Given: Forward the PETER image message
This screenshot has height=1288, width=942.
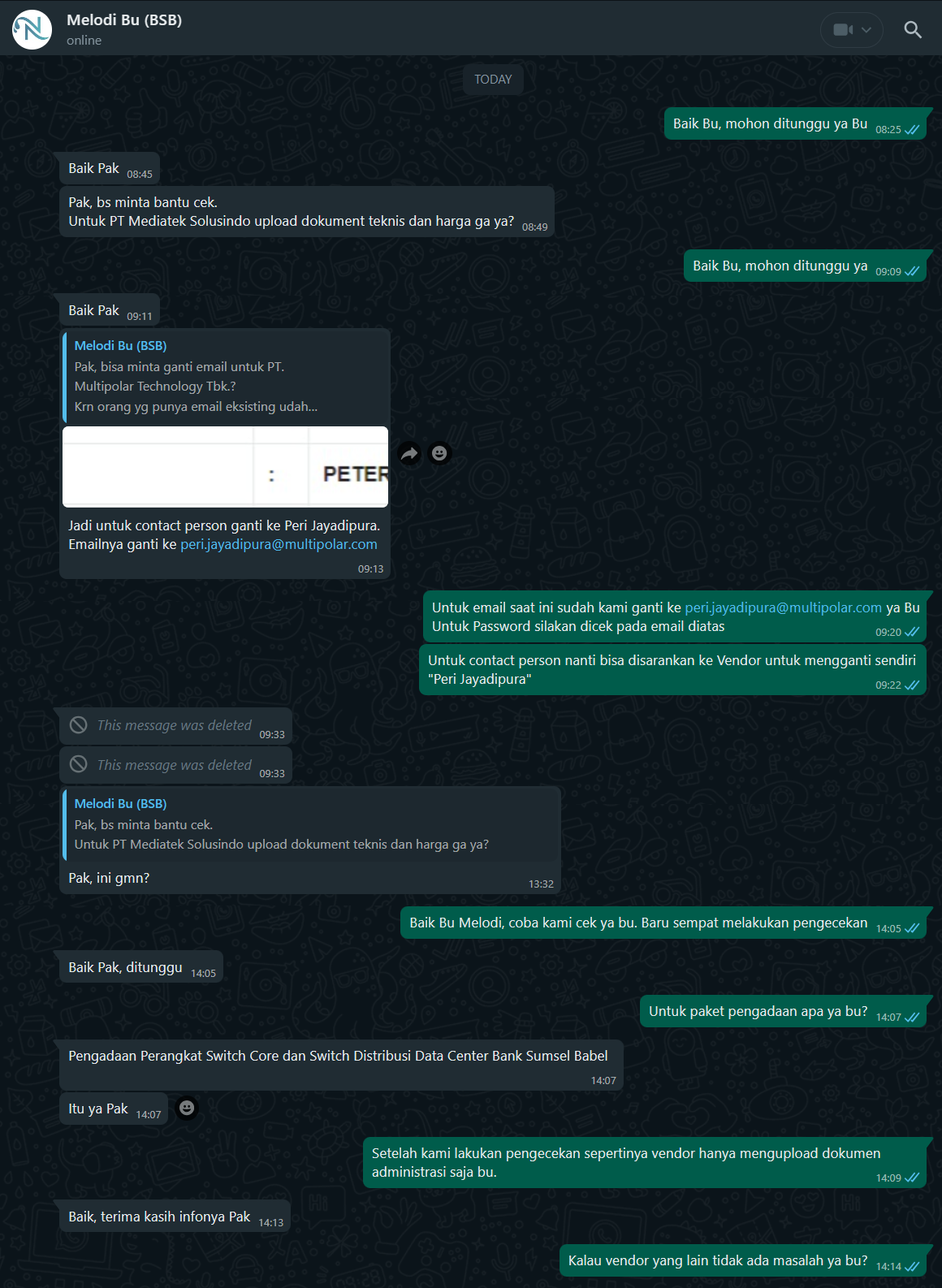Looking at the screenshot, I should (409, 453).
